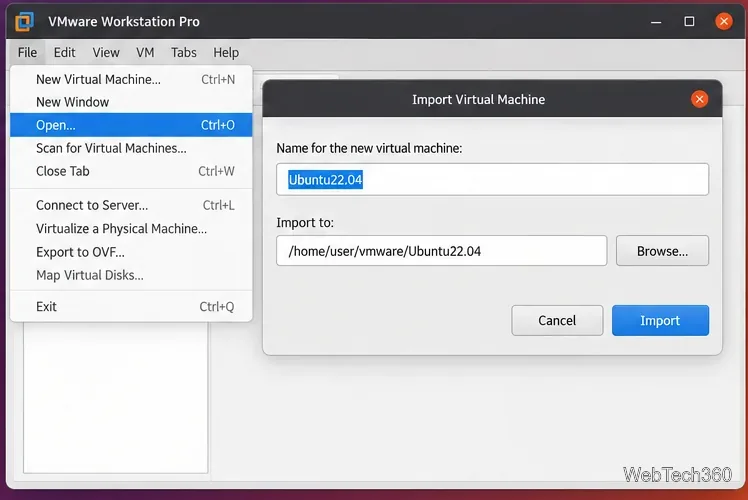
Task: Choose Close Tab menu entry
Action: (131, 171)
